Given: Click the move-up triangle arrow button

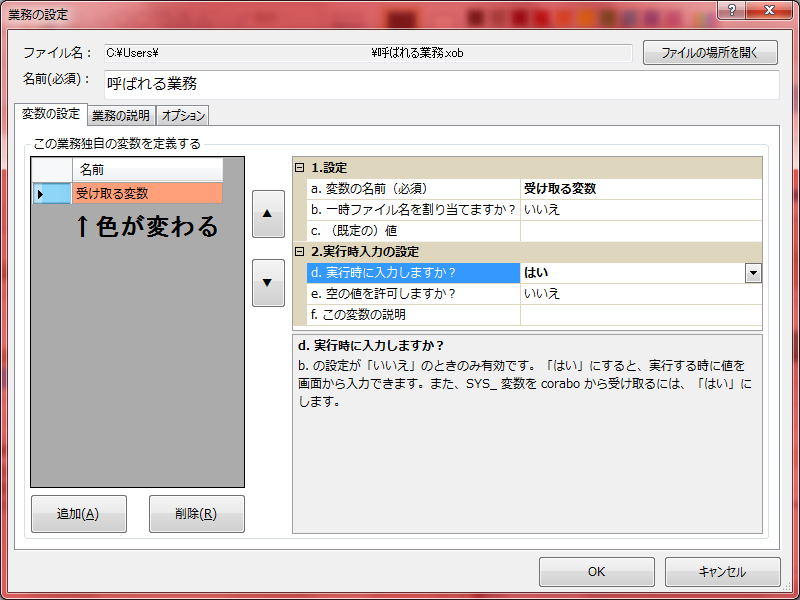Looking at the screenshot, I should tap(268, 214).
